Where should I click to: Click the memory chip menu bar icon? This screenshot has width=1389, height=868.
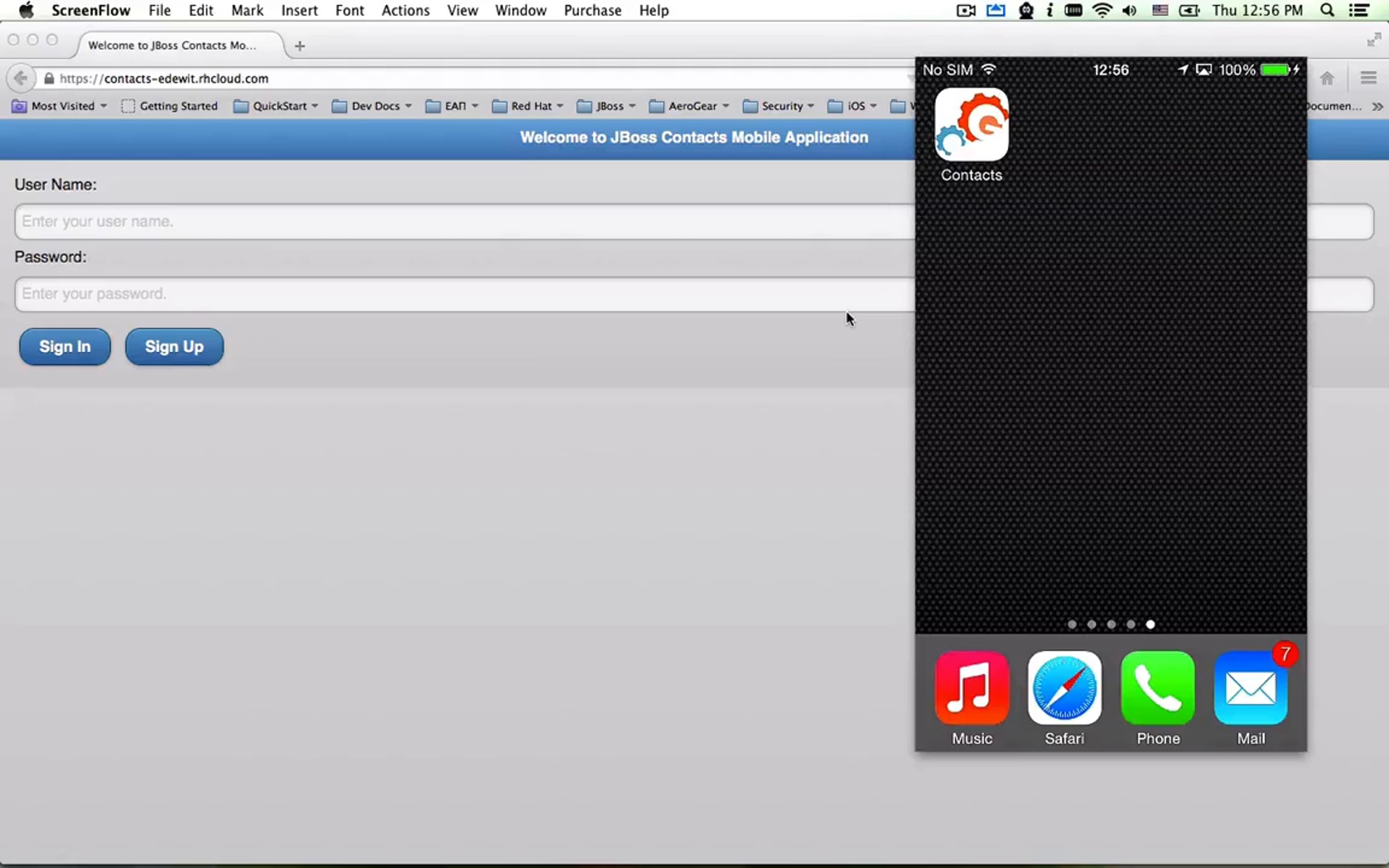coord(1074,10)
